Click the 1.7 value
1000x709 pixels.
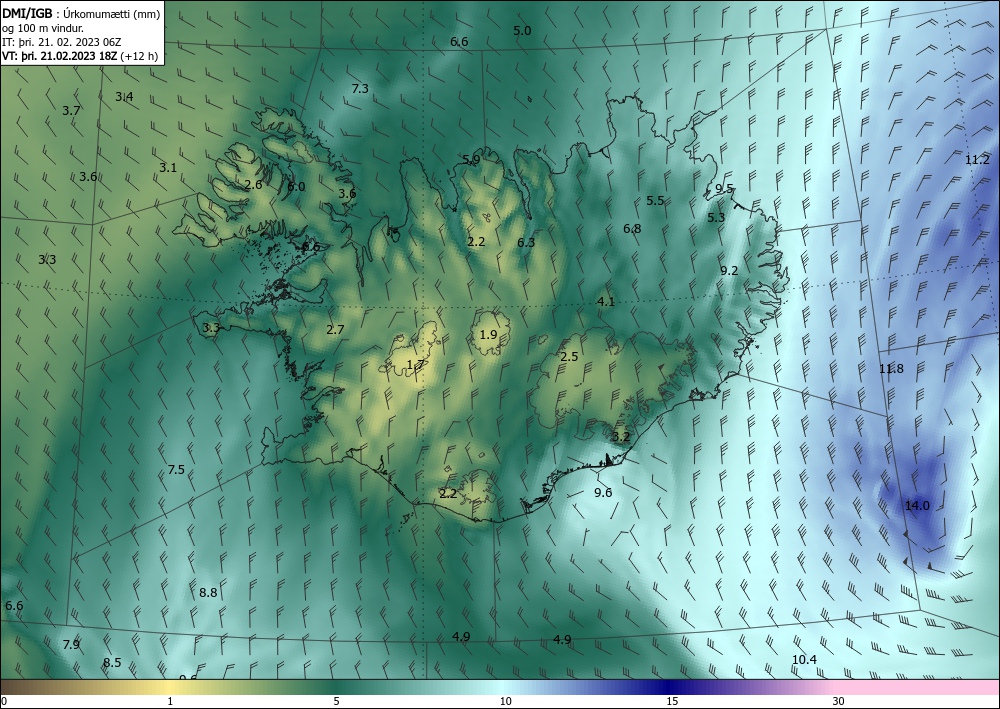tap(415, 365)
